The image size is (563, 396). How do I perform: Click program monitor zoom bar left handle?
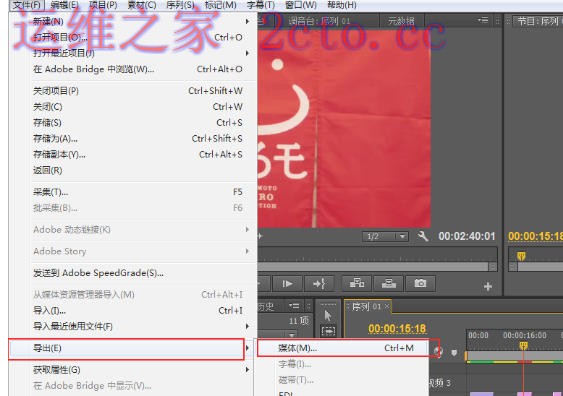point(513,267)
